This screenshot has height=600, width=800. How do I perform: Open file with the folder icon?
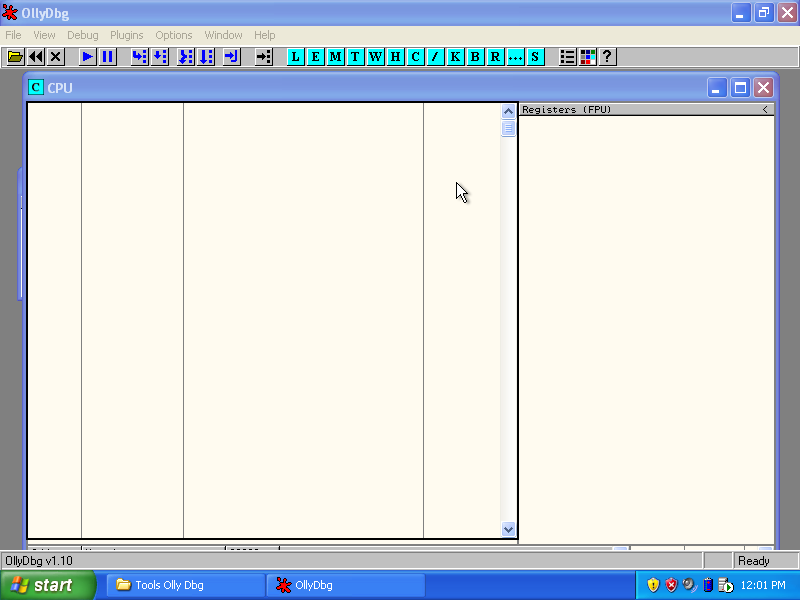coord(15,57)
